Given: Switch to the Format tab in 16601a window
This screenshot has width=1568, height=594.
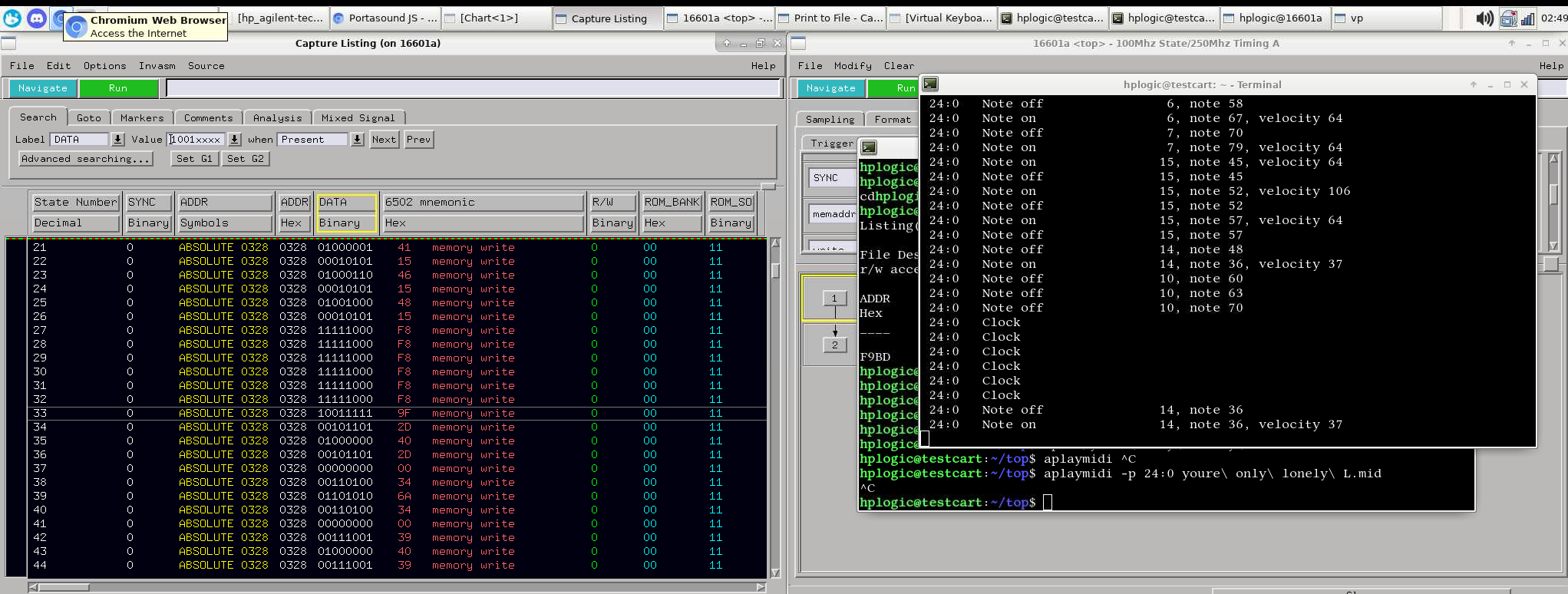Looking at the screenshot, I should tap(893, 119).
